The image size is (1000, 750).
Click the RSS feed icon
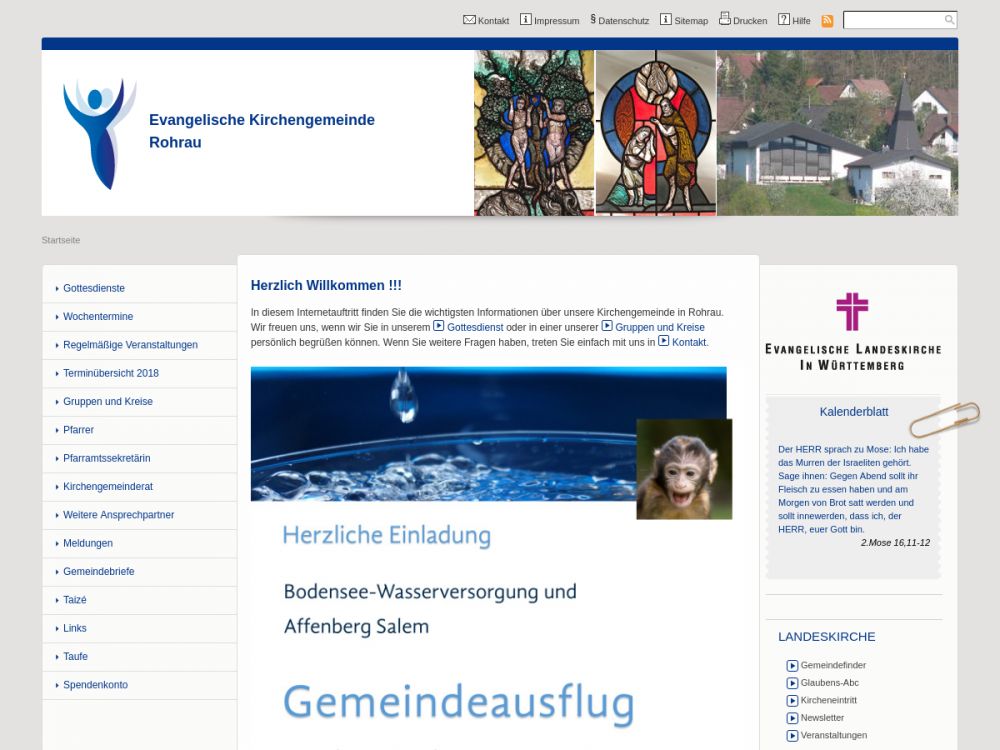[x=827, y=21]
